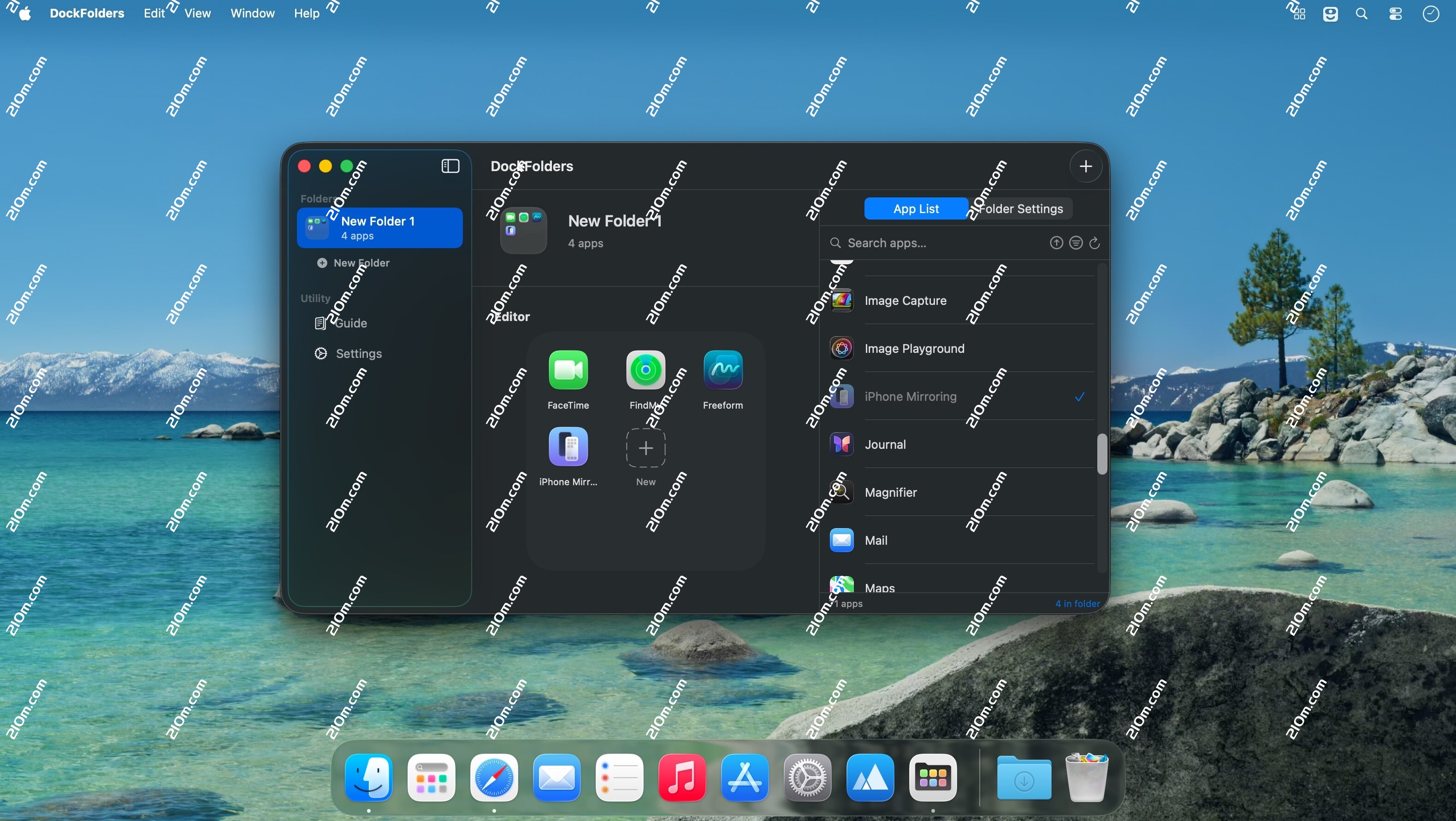
Task: Click the '4 in folder' status text
Action: (1077, 603)
